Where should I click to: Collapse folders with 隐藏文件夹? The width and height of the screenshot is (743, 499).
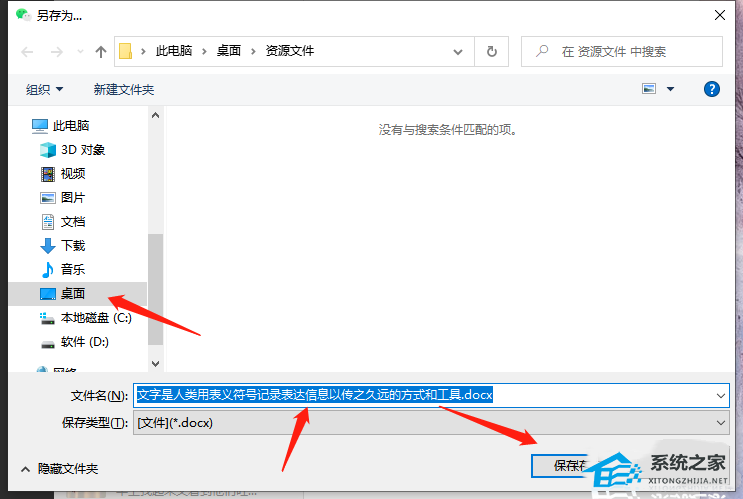point(60,469)
